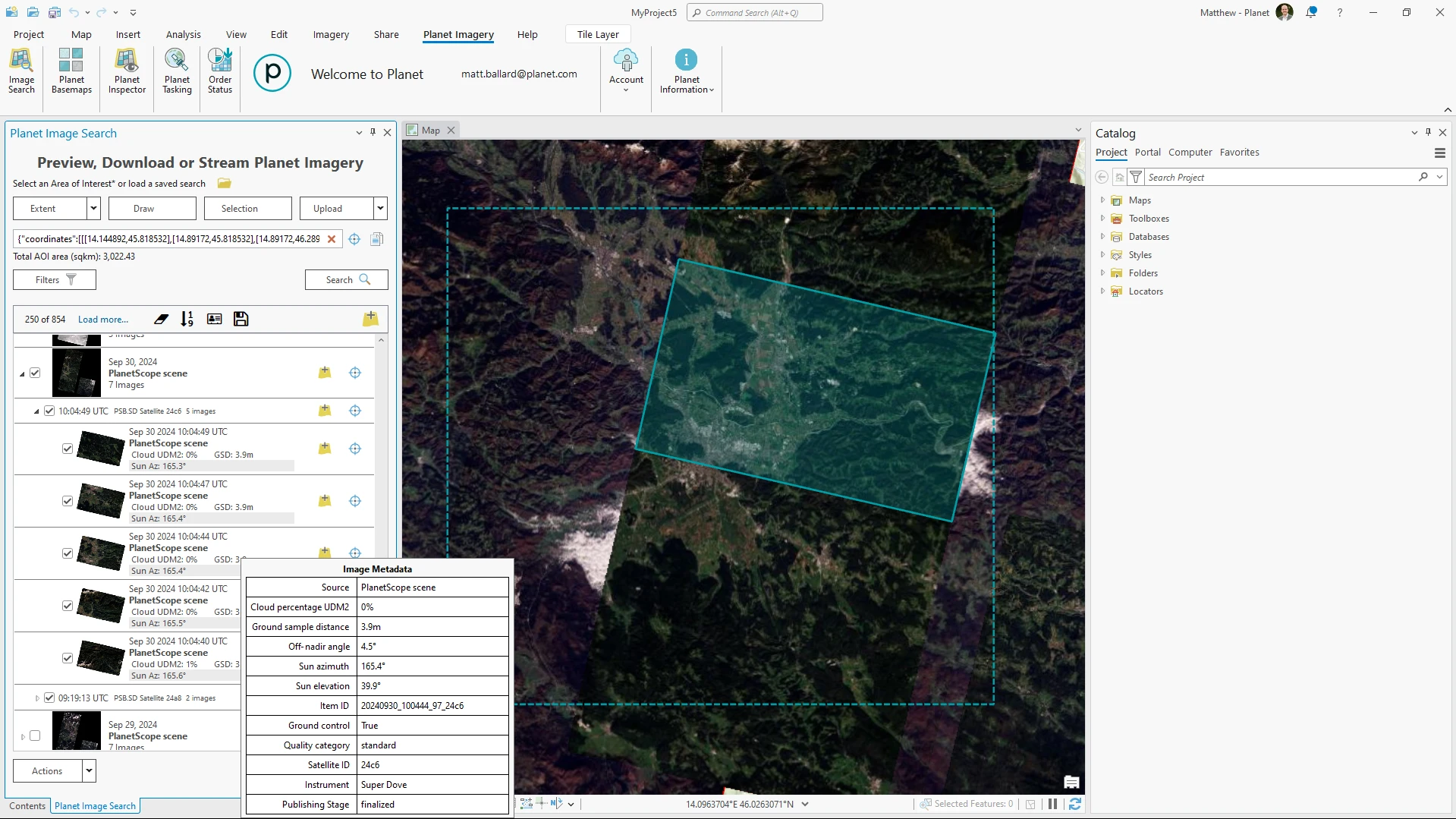Click the Search Project input field

(x=1281, y=177)
